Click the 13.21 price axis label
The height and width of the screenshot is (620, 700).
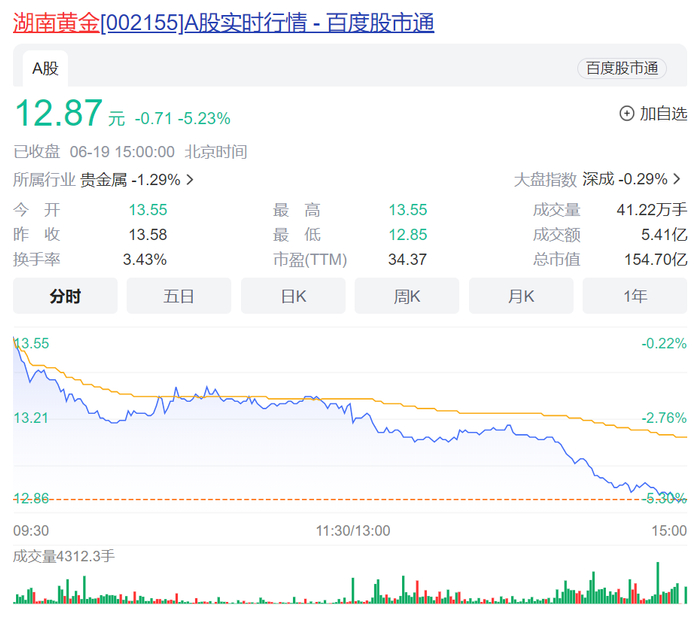[31, 418]
